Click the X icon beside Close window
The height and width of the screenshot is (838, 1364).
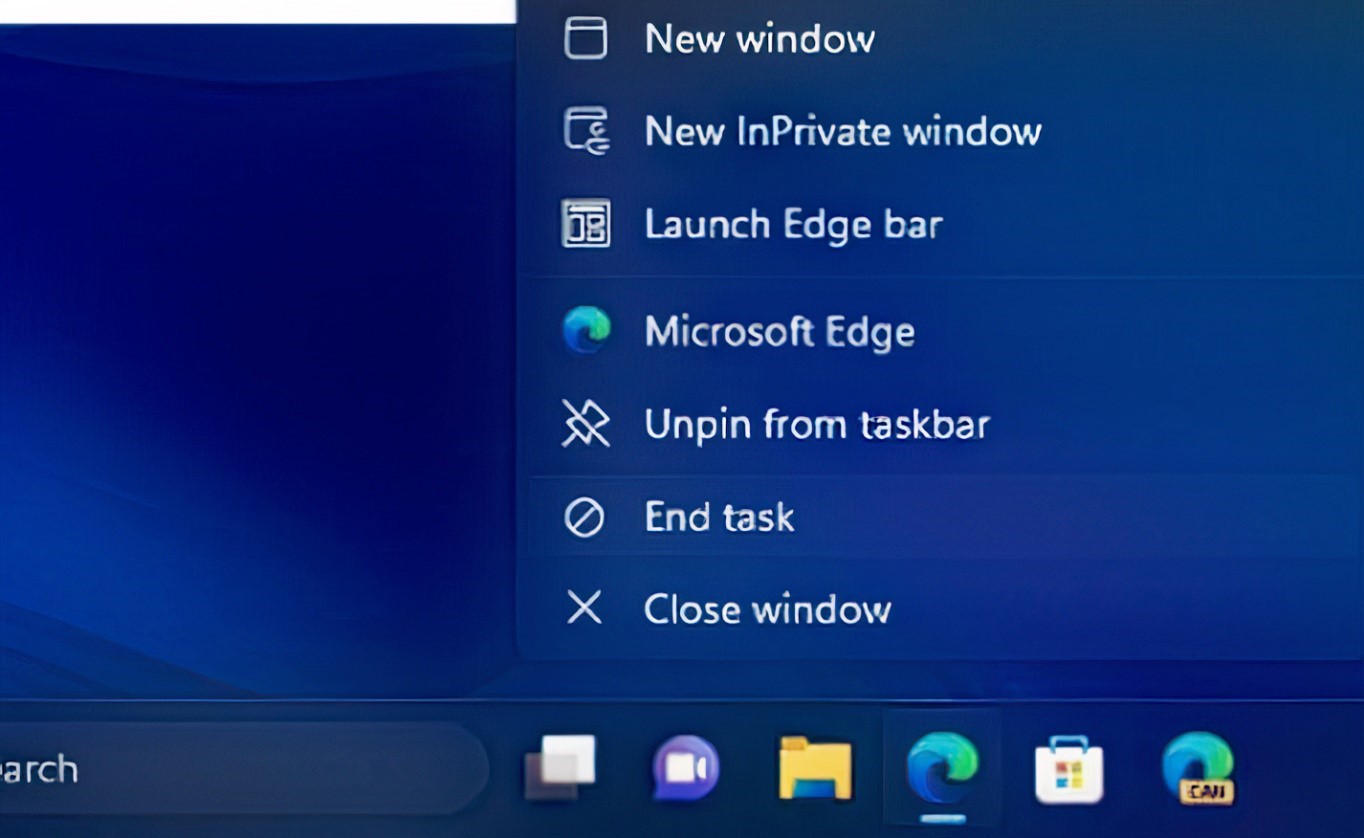pyautogui.click(x=584, y=608)
